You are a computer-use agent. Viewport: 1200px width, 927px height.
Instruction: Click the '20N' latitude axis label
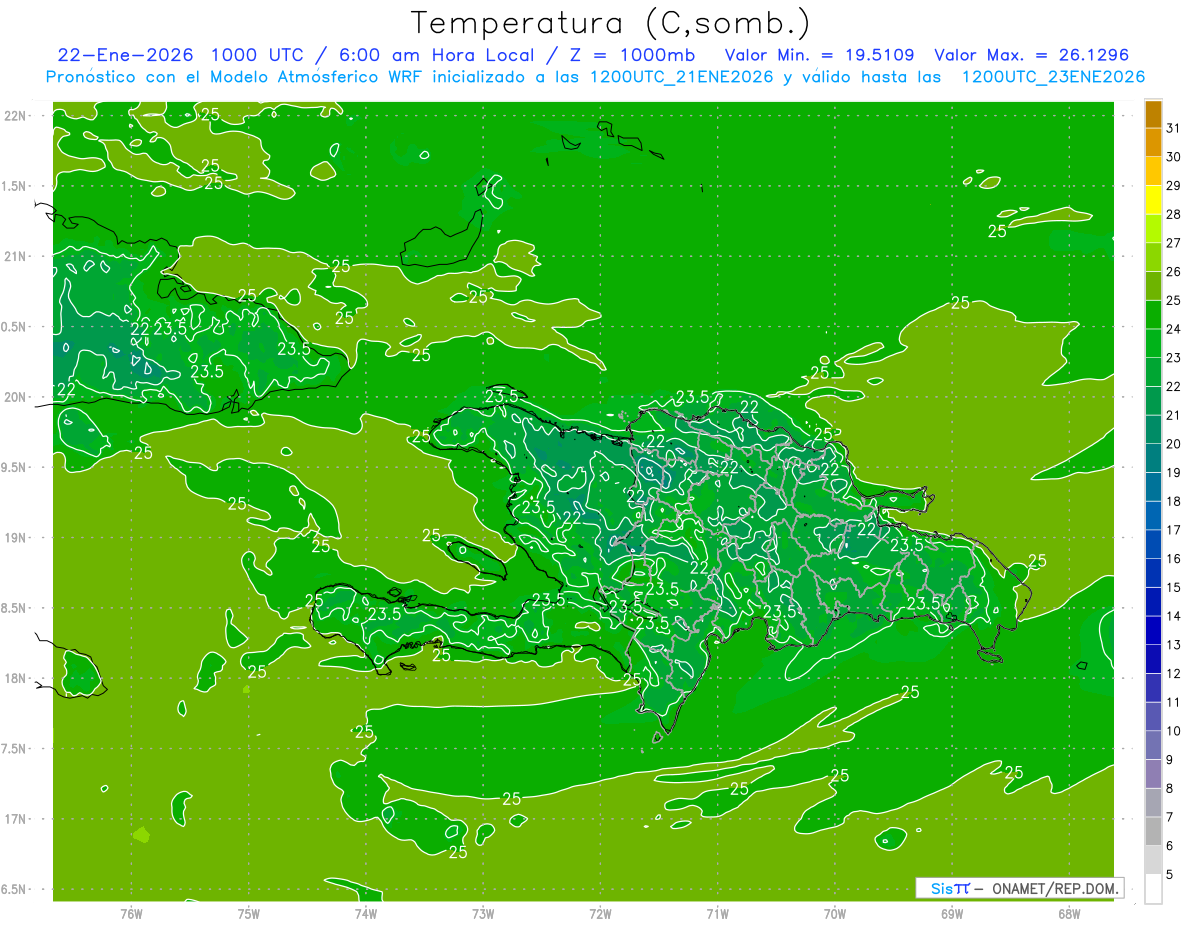point(17,397)
